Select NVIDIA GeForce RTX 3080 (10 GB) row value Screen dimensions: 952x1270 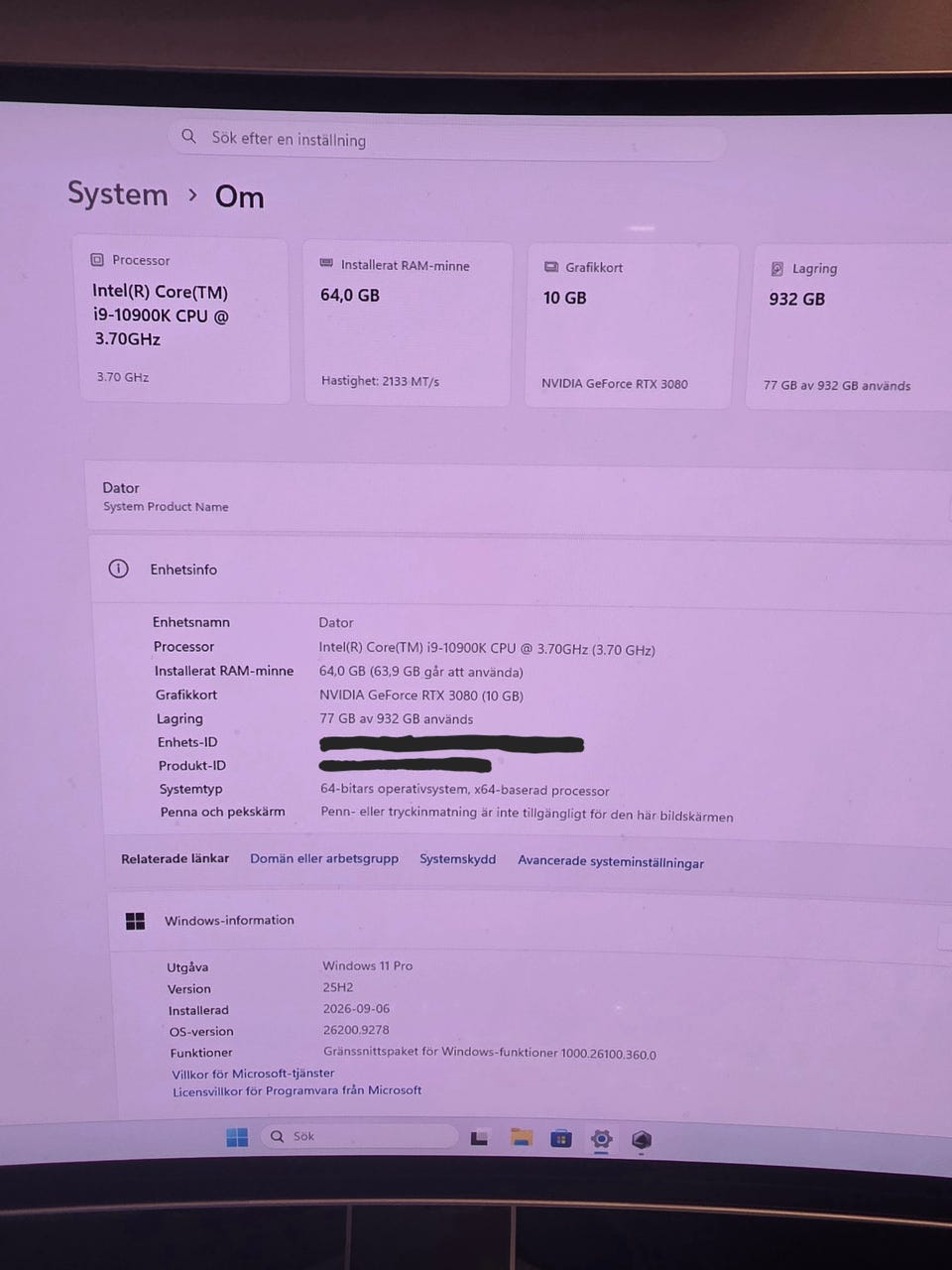421,696
